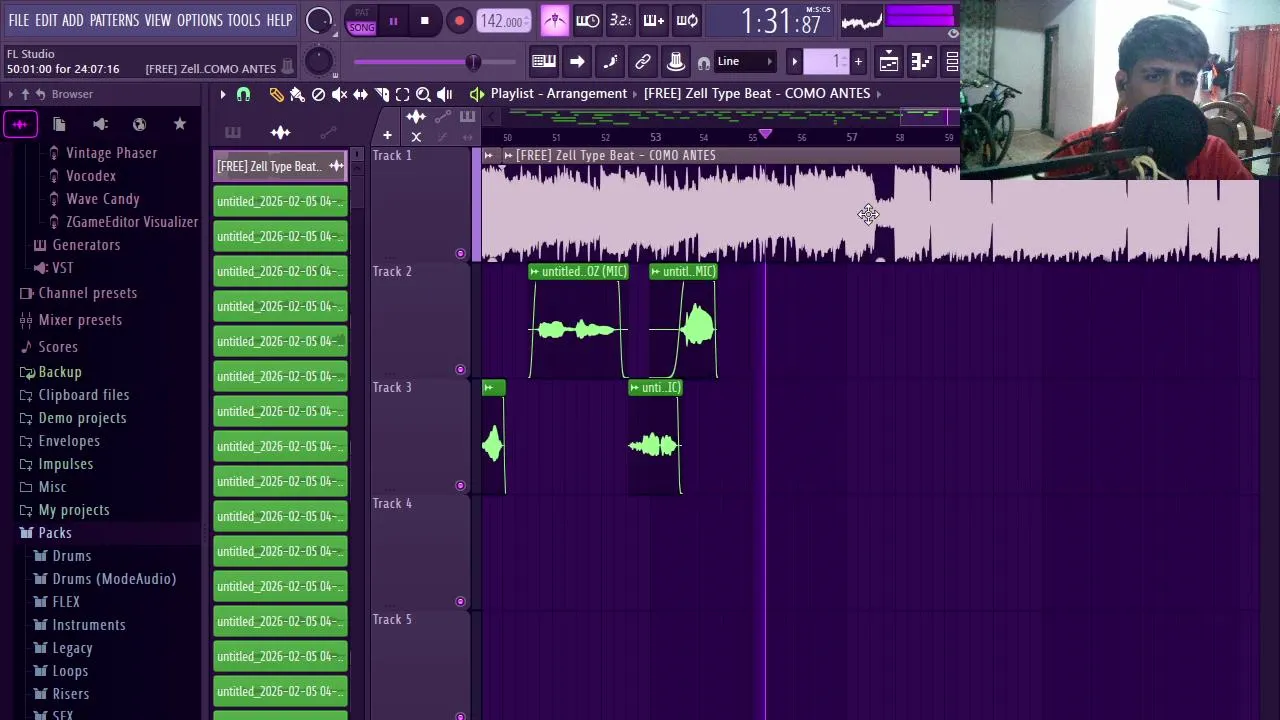Adjust the master volume knob
The image size is (1280, 720).
click(x=318, y=21)
